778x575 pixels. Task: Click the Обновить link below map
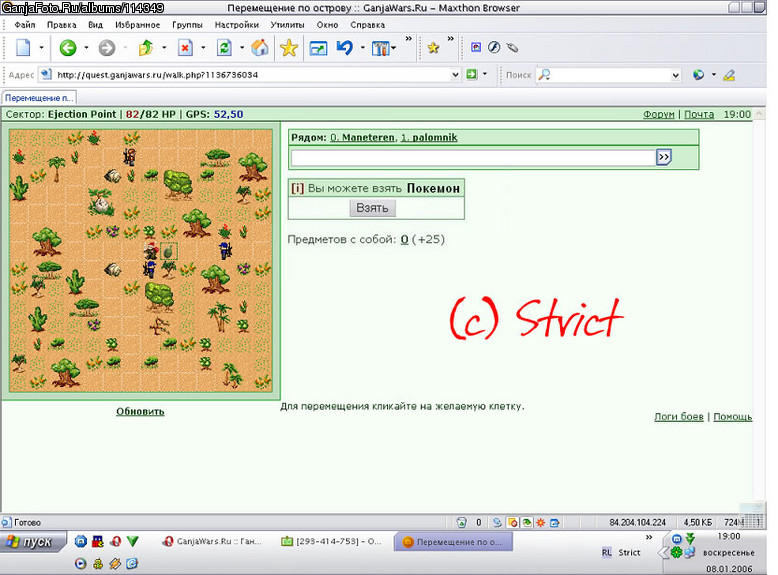point(140,411)
